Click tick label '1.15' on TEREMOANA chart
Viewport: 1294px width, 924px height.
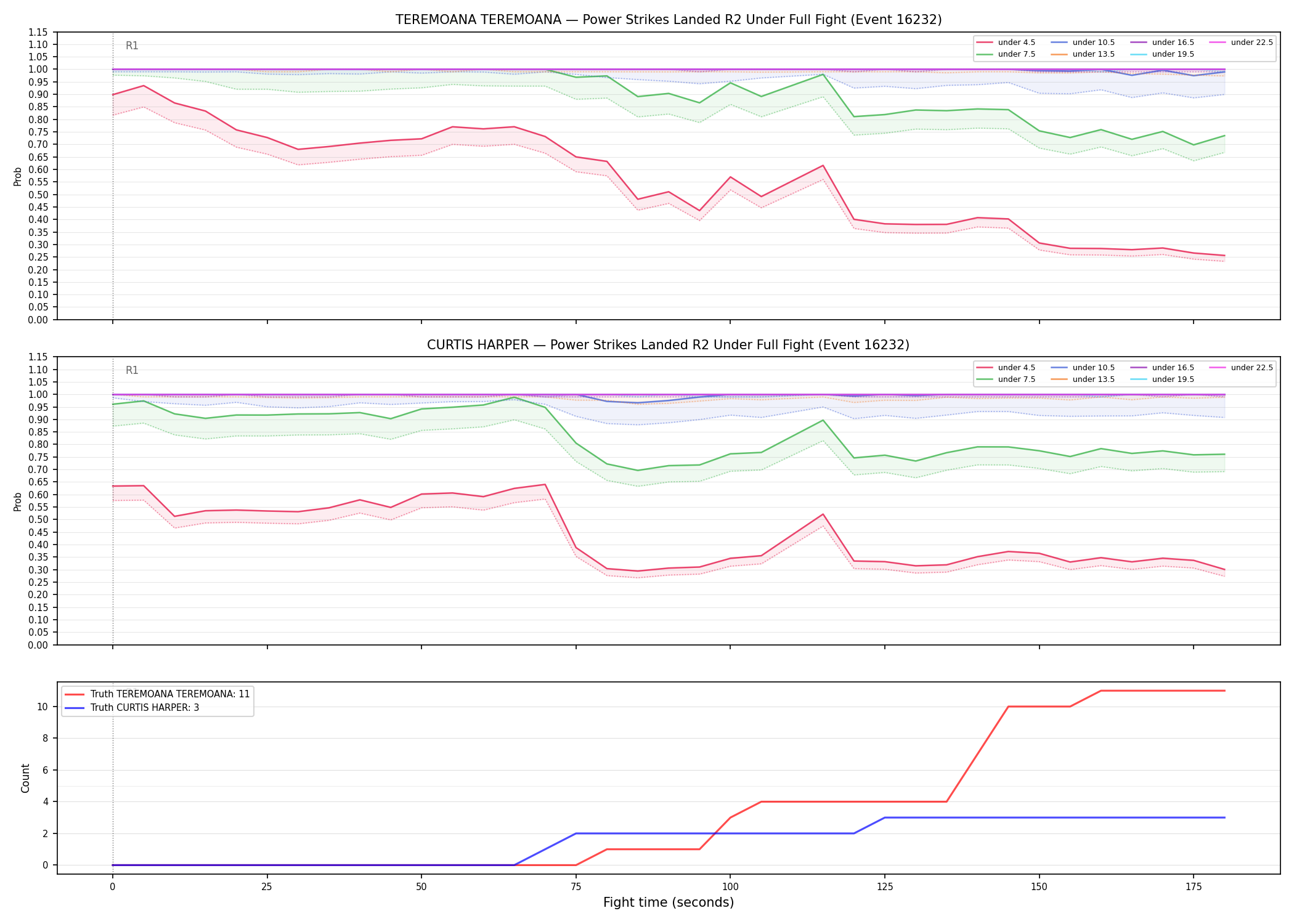[38, 32]
